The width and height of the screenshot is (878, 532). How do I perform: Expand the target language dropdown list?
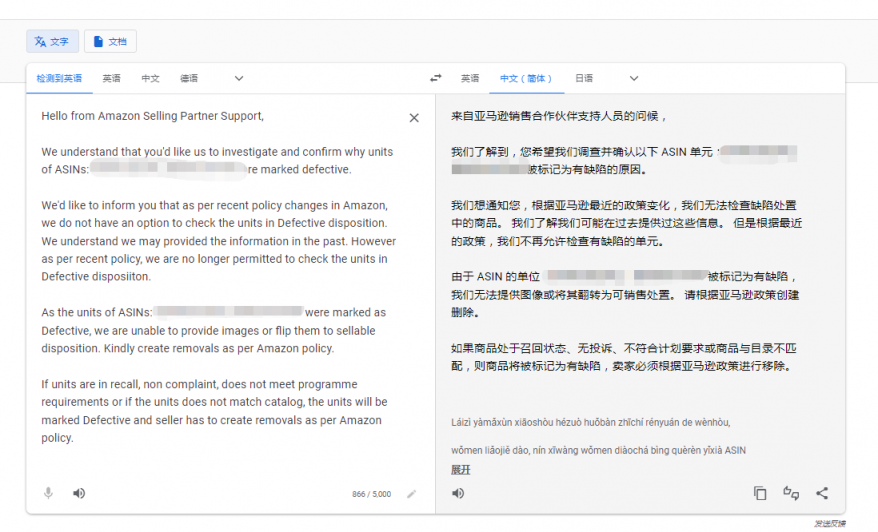click(x=634, y=78)
